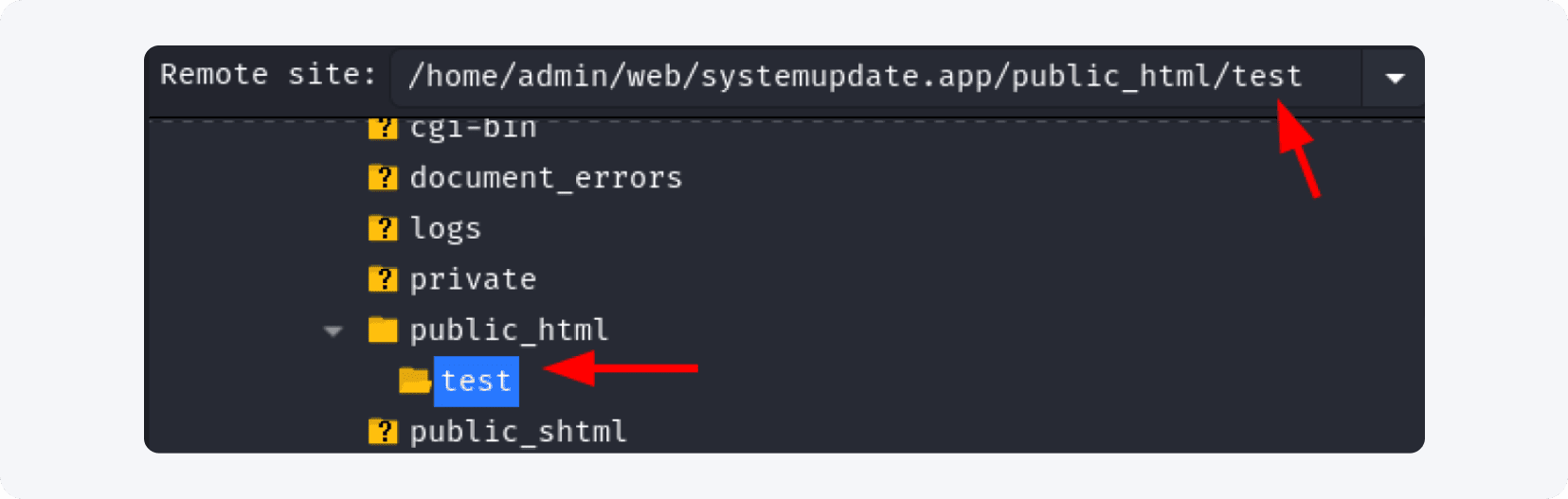Screen dimensions: 1568x499
Task: Select the cgi-bin directory name
Action: [x=473, y=128]
